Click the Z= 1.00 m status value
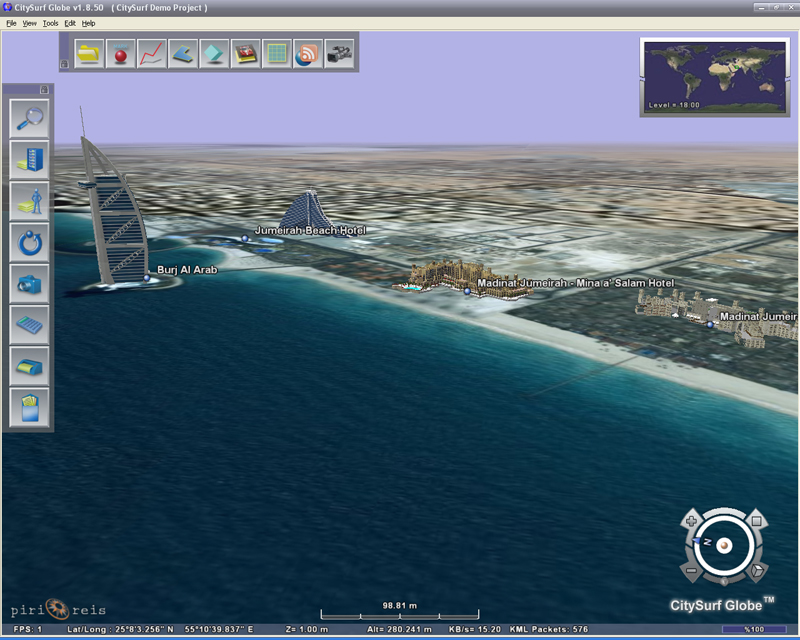 [x=307, y=629]
